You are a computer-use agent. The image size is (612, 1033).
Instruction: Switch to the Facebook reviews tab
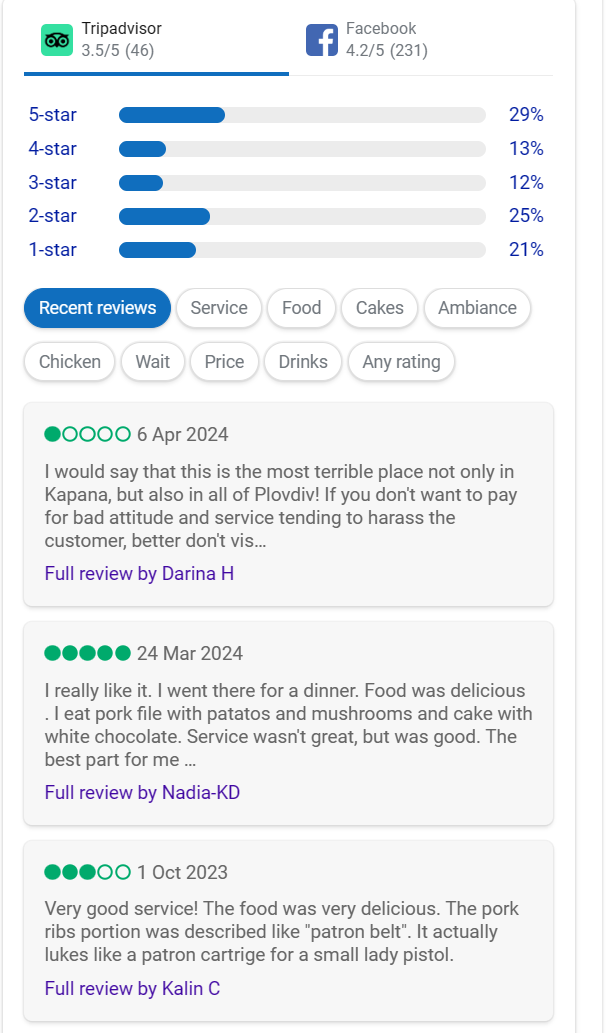(386, 40)
